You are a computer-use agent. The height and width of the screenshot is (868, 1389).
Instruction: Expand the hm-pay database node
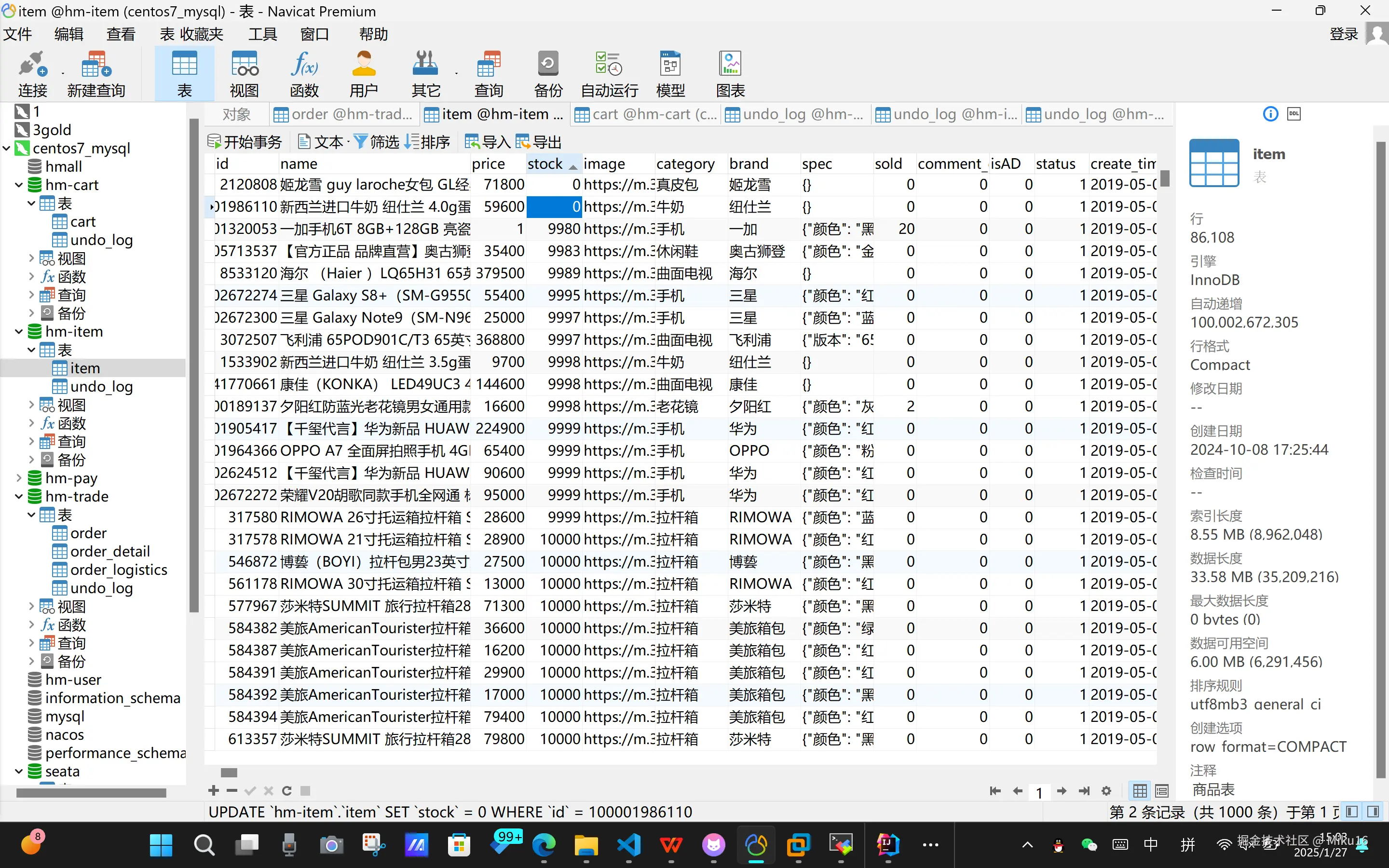(x=19, y=477)
